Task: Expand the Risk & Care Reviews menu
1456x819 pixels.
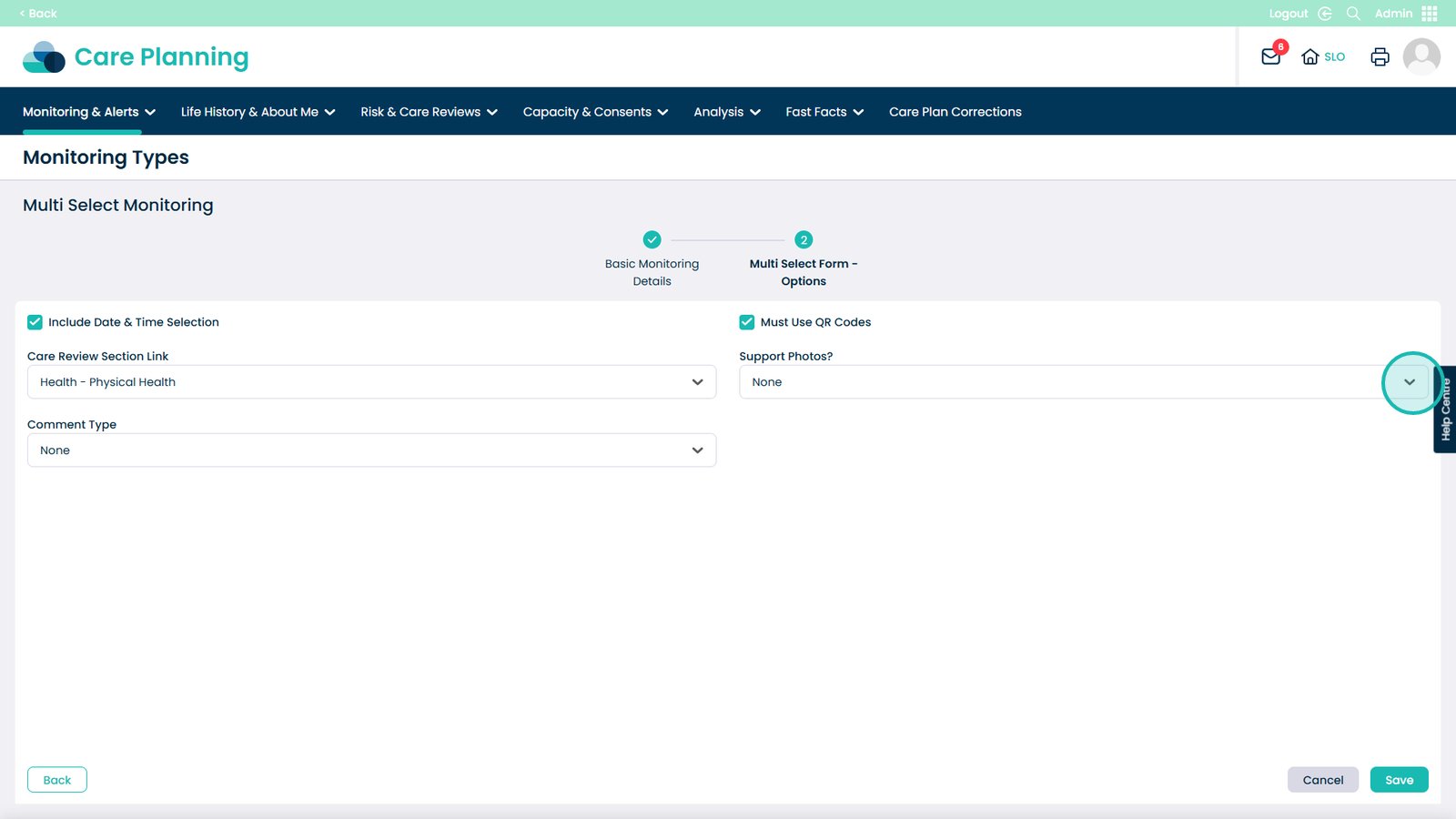Action: 429,112
